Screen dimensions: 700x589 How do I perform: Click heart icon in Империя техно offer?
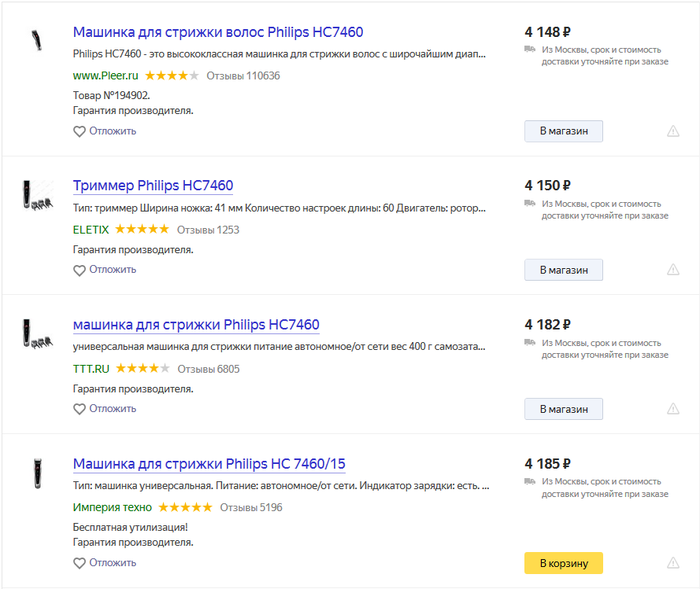(80, 563)
